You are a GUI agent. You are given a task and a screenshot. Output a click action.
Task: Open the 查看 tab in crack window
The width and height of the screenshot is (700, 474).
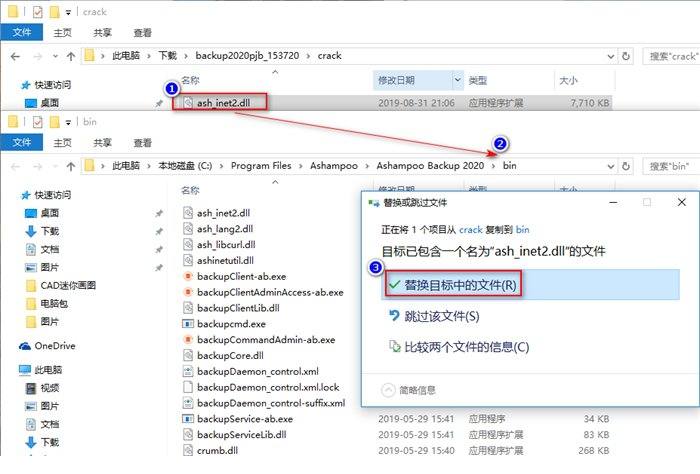142,33
